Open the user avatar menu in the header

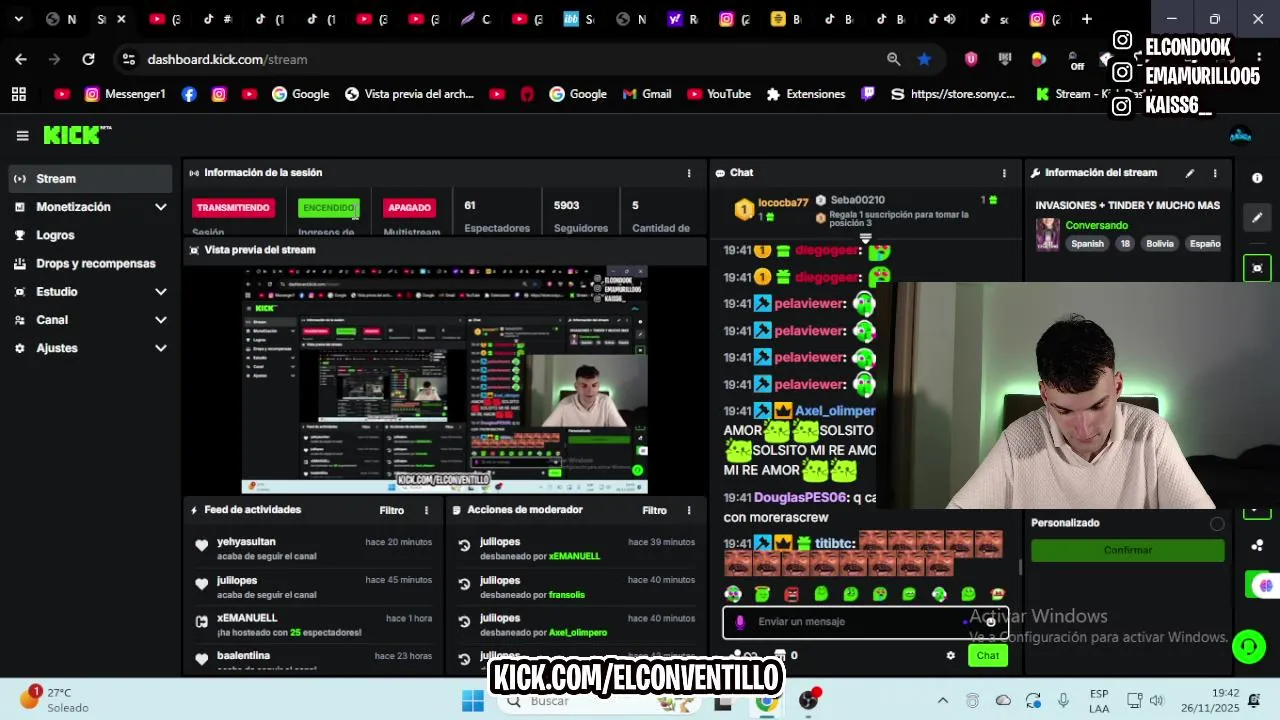[1240, 135]
